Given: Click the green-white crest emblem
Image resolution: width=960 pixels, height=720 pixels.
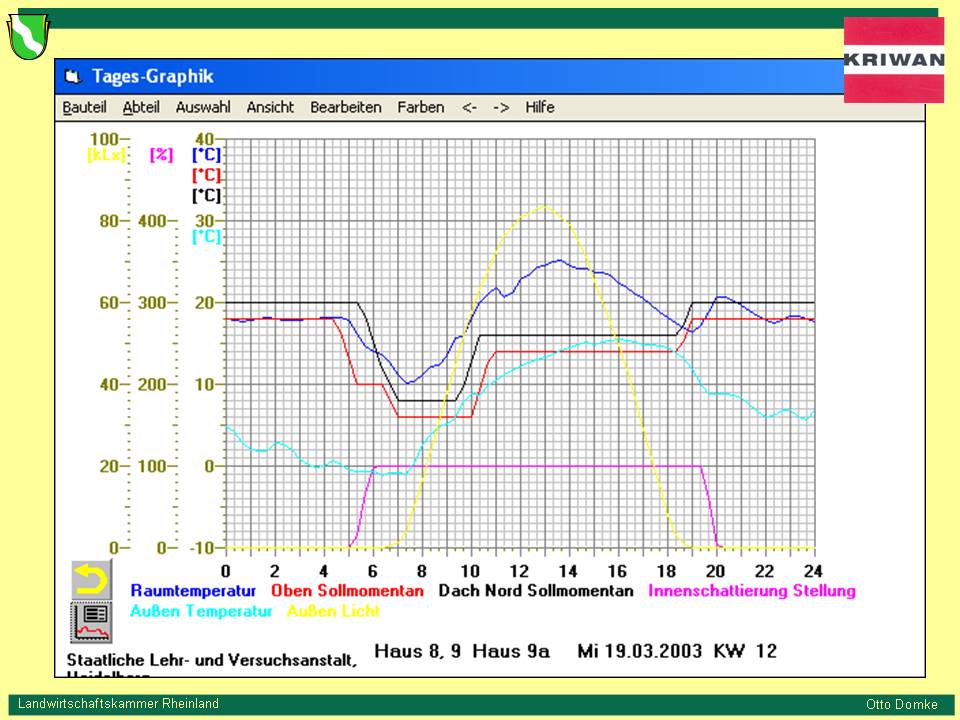Looking at the screenshot, I should [x=29, y=36].
